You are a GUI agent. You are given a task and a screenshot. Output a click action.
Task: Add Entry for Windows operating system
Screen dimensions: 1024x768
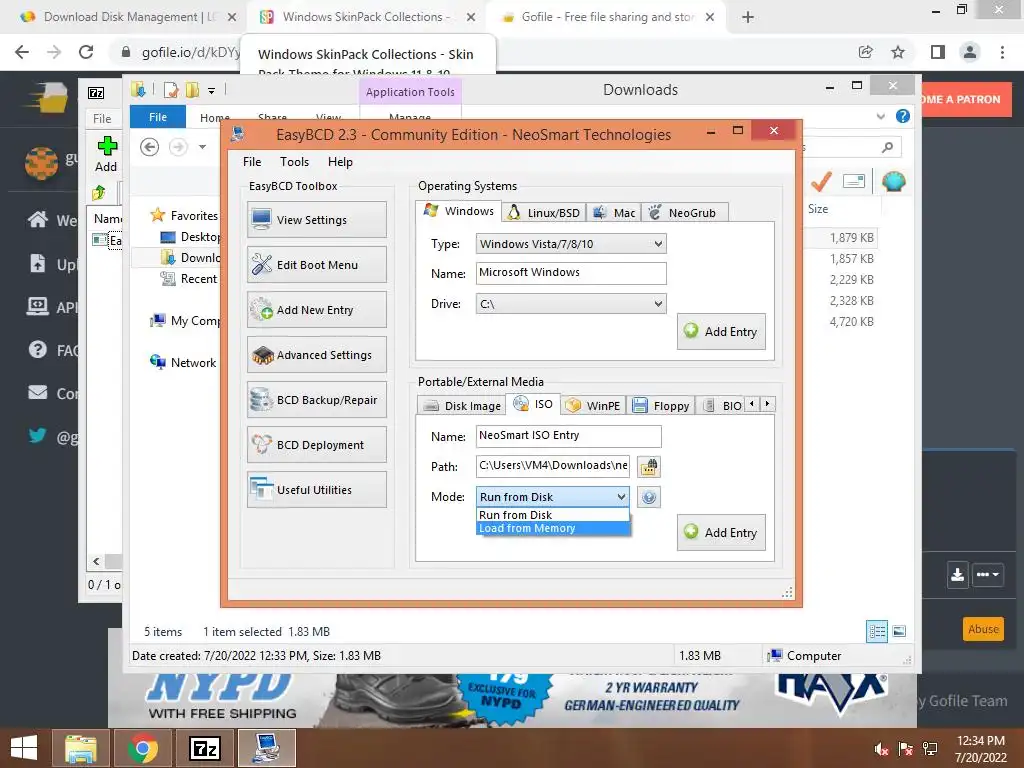(x=721, y=331)
